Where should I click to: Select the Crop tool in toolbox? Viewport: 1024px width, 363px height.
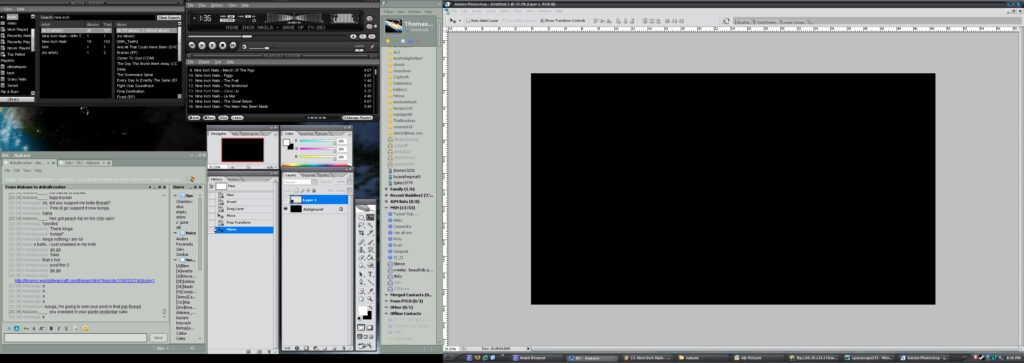tap(362, 233)
